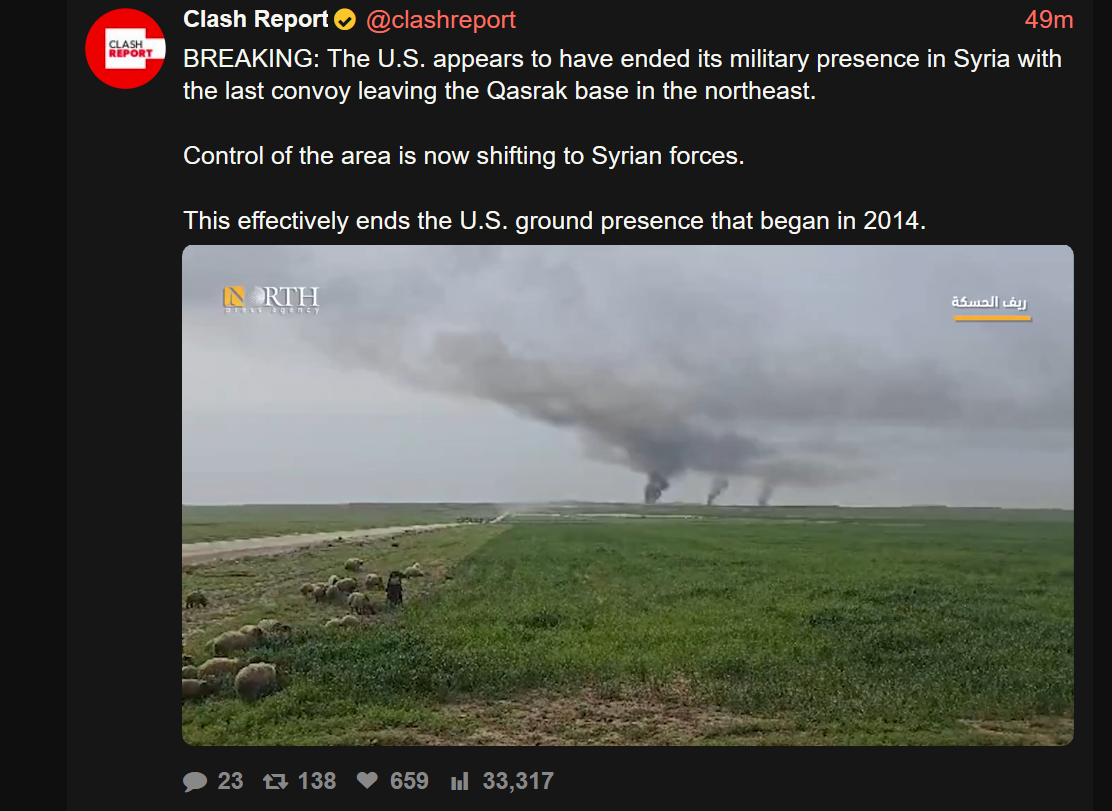
Task: Click the BREAKING headline sentence
Action: 622,74
